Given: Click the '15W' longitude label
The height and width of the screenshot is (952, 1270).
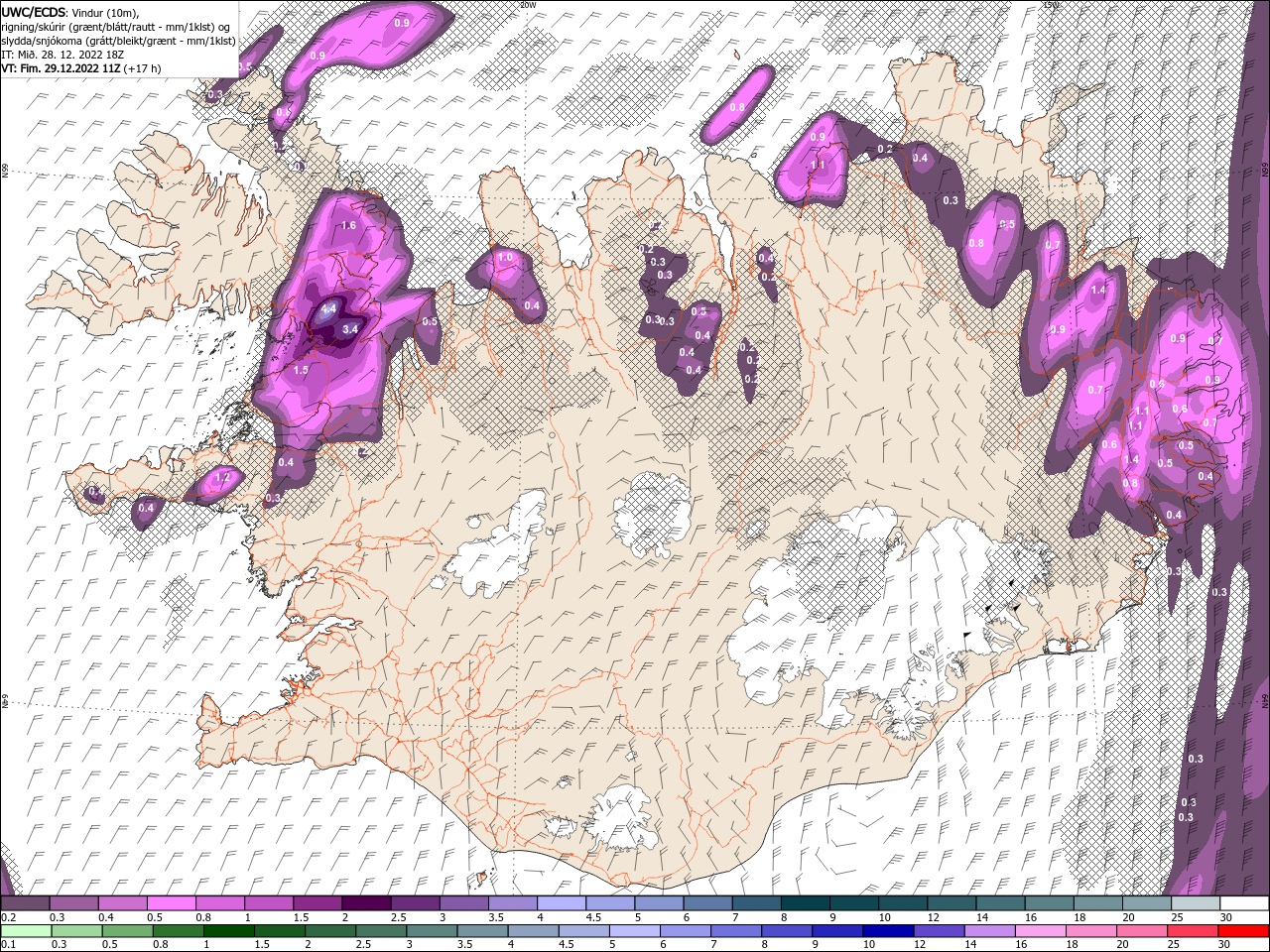Looking at the screenshot, I should click(1051, 4).
